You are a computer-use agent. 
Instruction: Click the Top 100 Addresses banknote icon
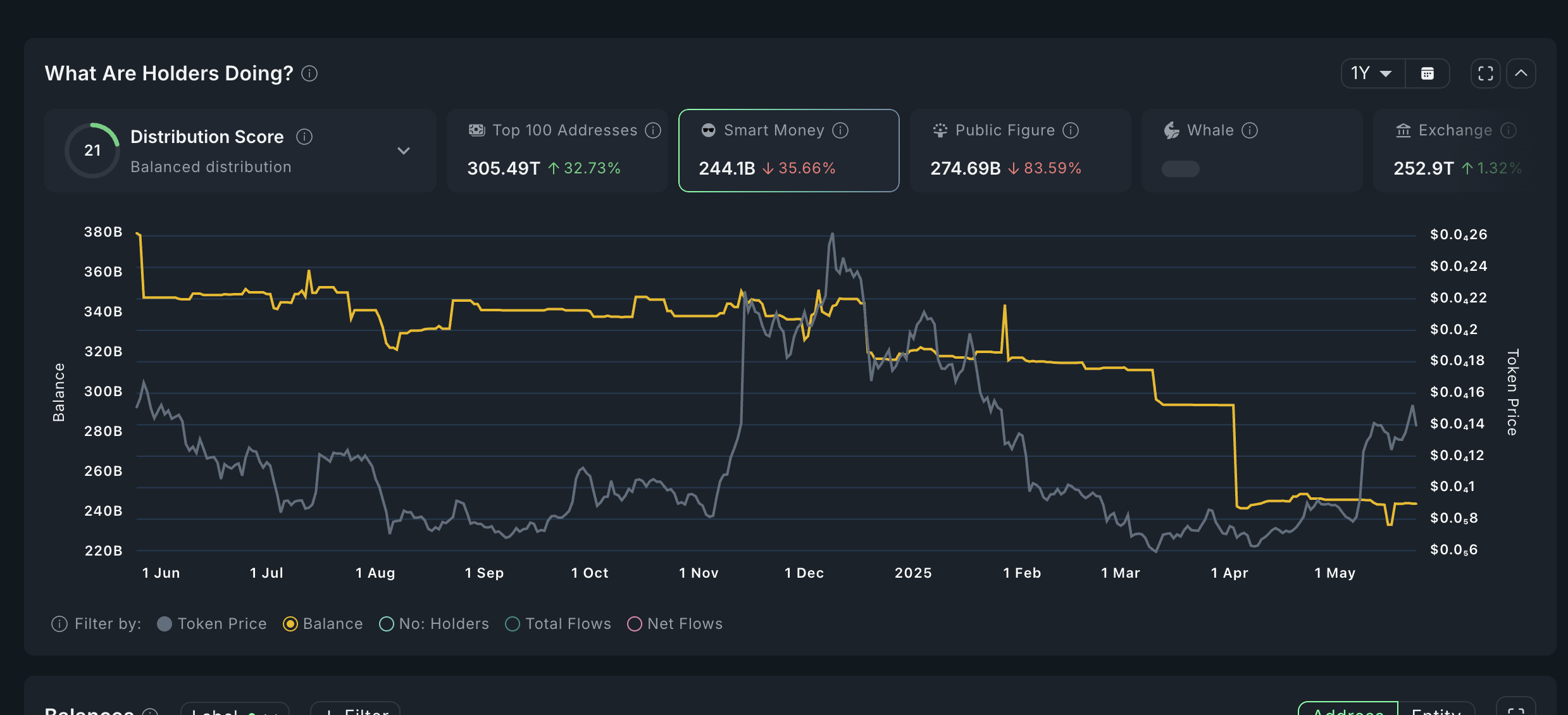476,130
